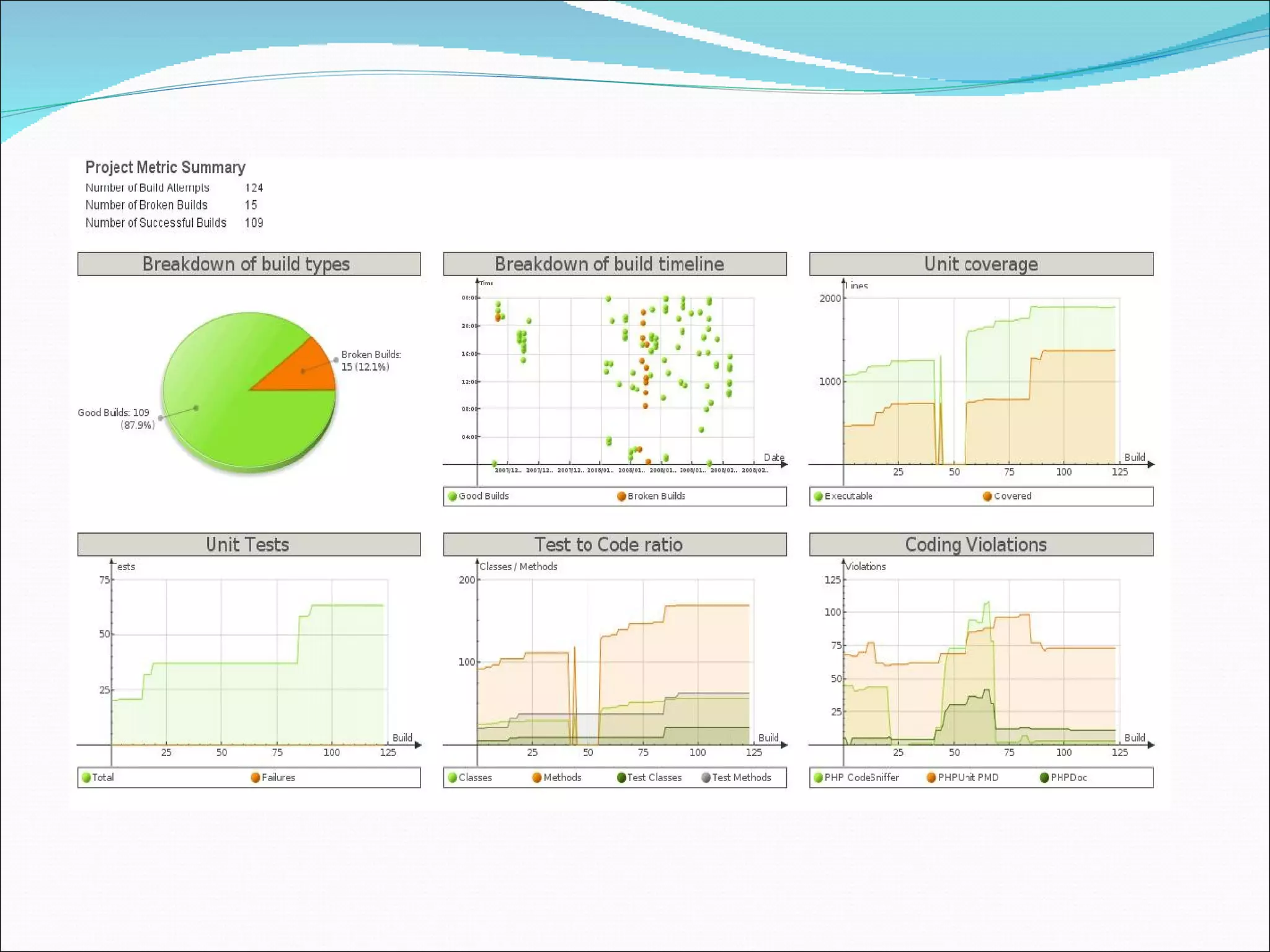Screen dimensions: 1270x952
Task: Select the Breakdown of build types header
Action: pos(249,264)
